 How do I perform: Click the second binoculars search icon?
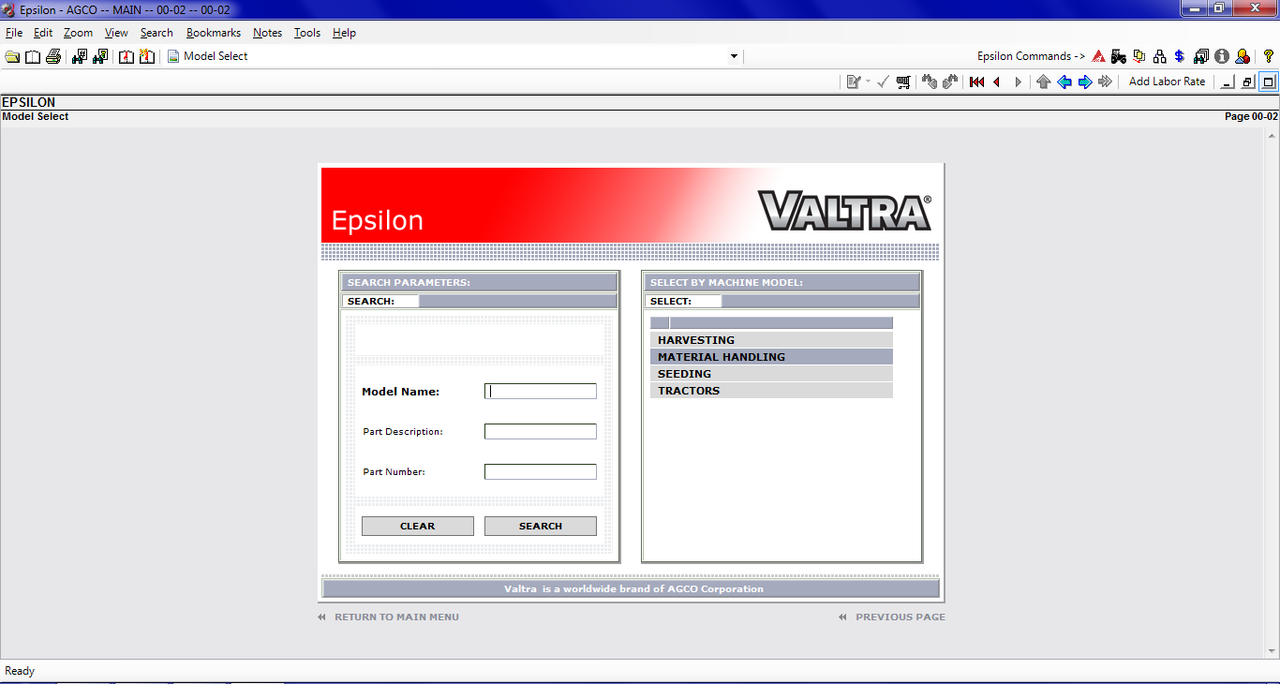coord(100,56)
